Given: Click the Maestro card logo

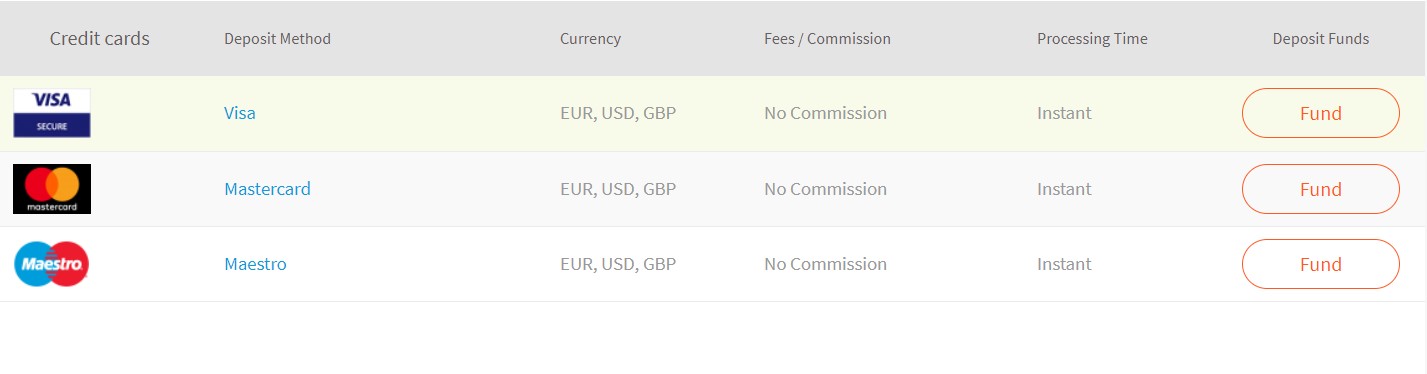Looking at the screenshot, I should click(x=52, y=264).
